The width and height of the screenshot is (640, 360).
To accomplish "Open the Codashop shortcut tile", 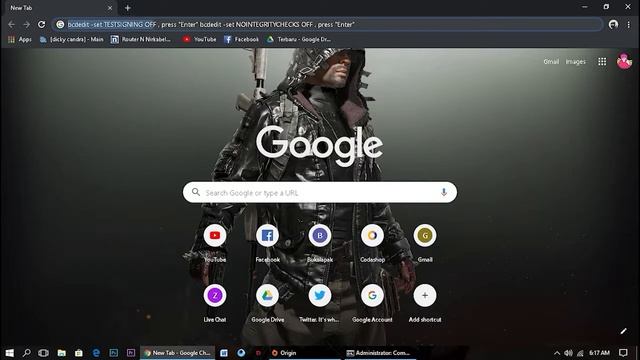I will click(x=372, y=243).
